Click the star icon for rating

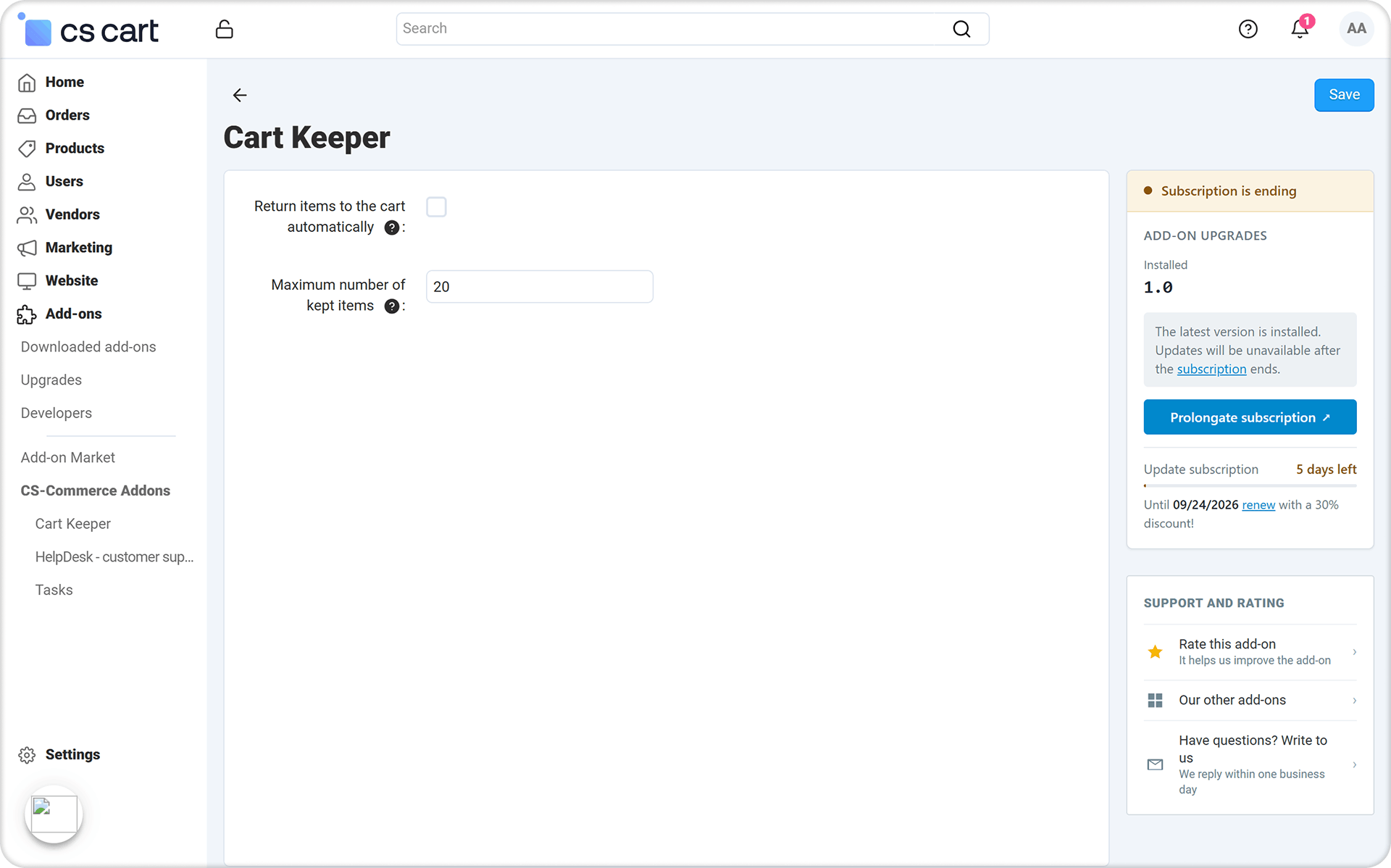click(x=1156, y=652)
